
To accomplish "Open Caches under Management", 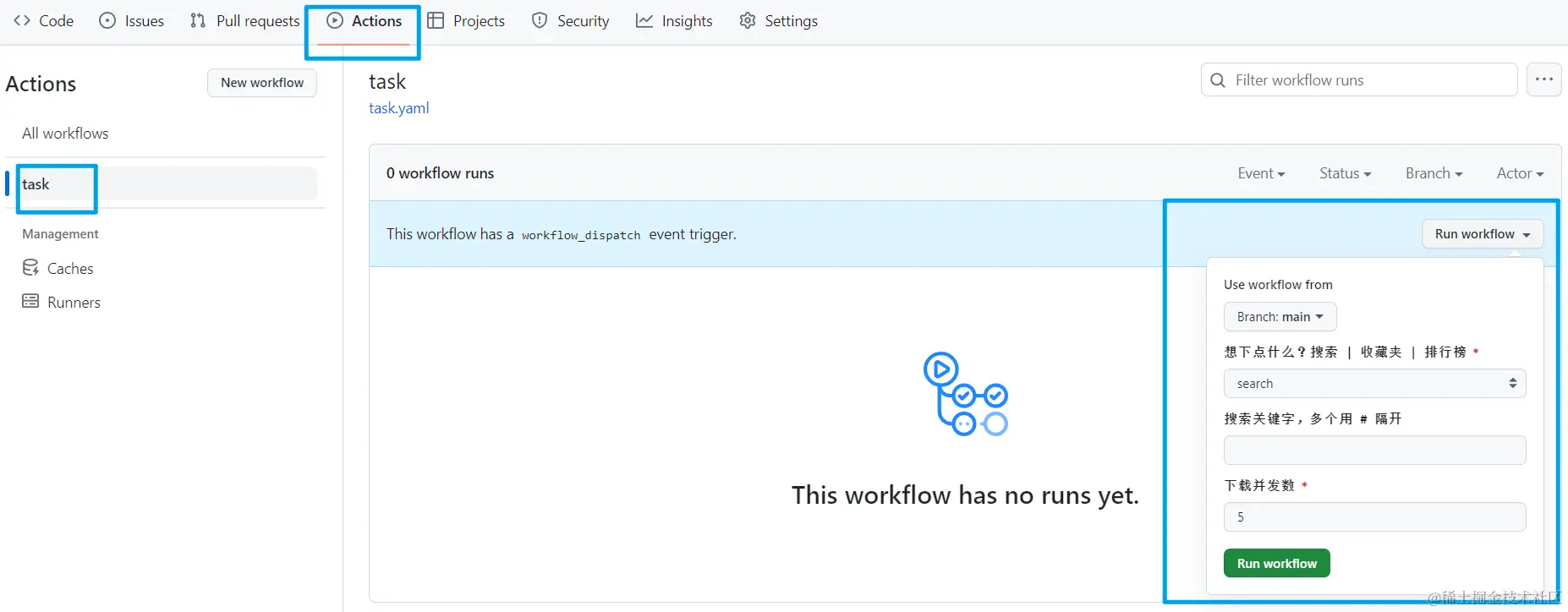I will [58, 269].
